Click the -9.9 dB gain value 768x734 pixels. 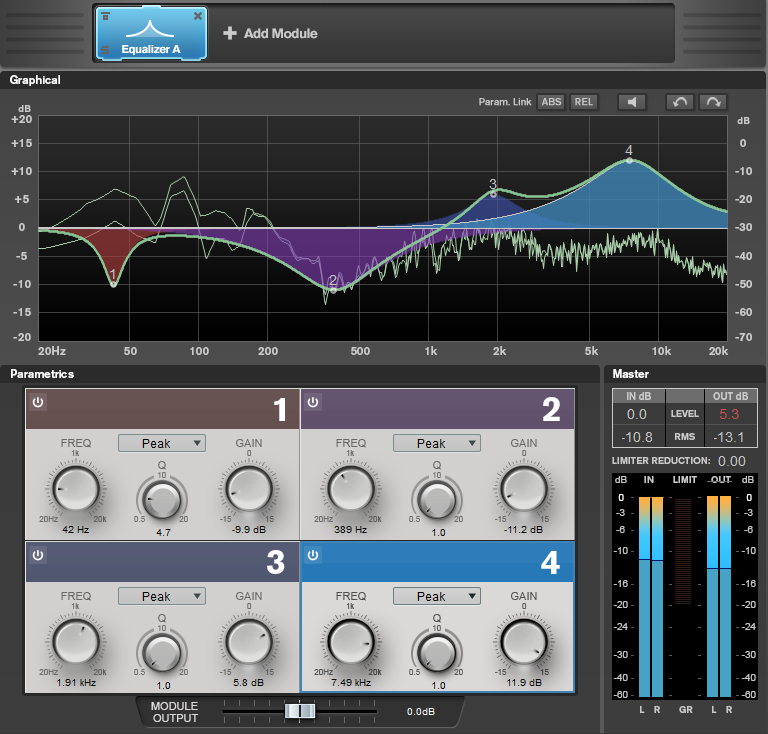click(249, 529)
